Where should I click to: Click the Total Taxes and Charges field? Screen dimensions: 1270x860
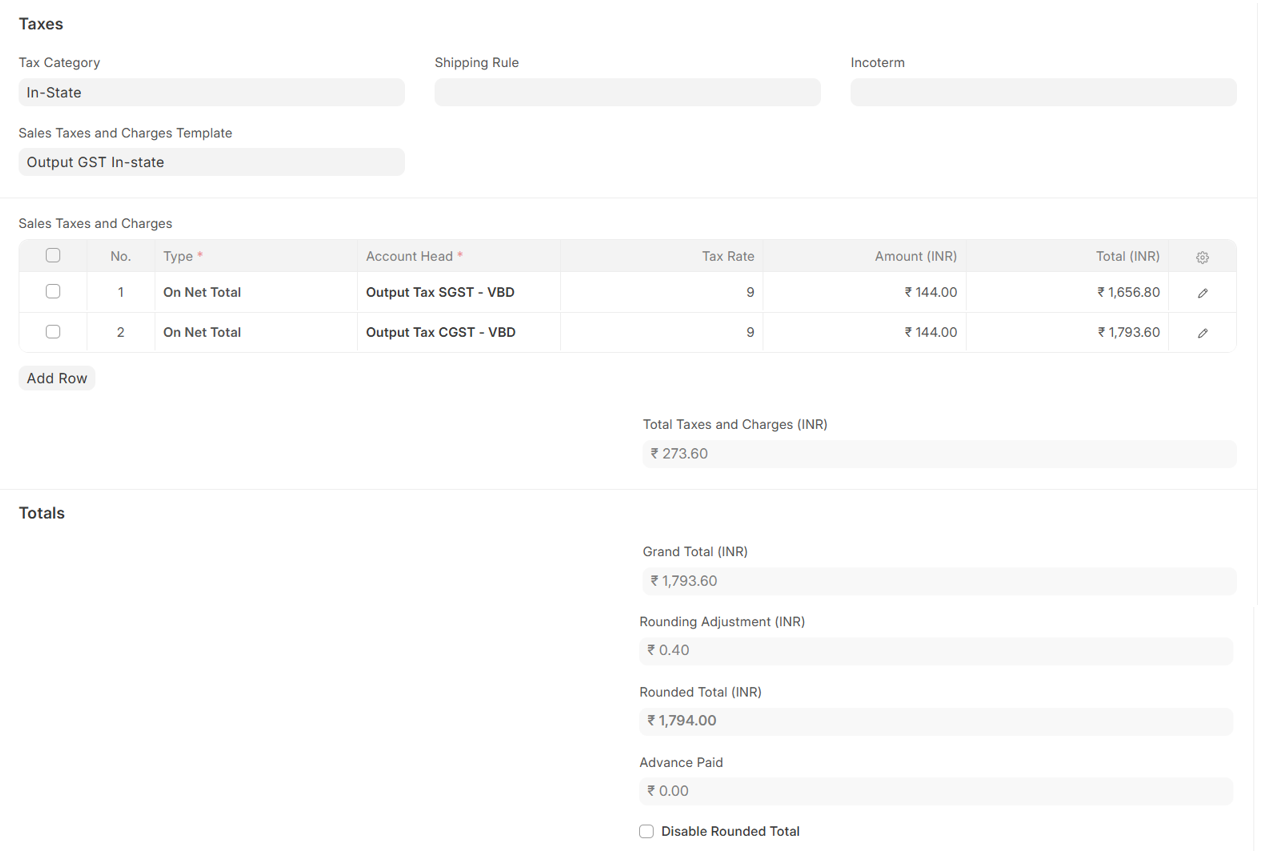pyautogui.click(x=939, y=453)
